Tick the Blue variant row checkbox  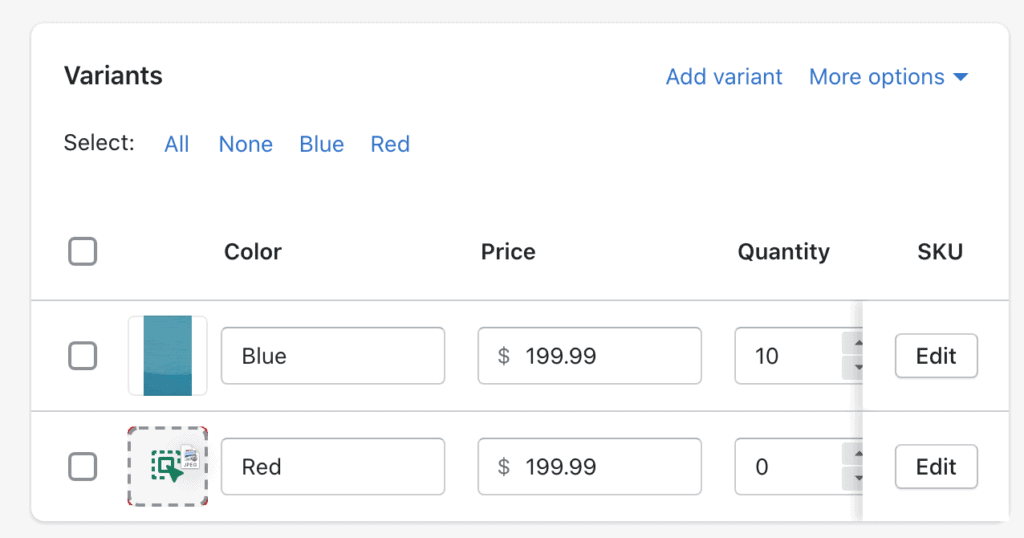click(x=83, y=356)
